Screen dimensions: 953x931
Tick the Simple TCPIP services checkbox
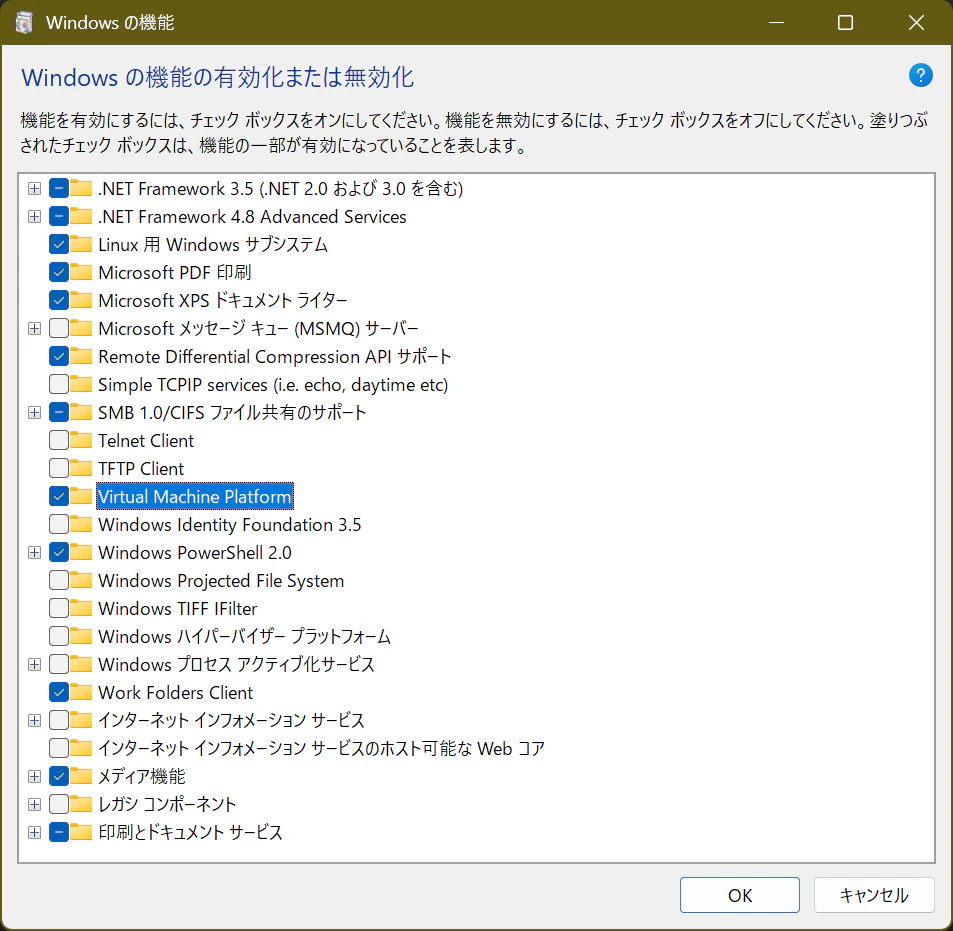(x=59, y=384)
